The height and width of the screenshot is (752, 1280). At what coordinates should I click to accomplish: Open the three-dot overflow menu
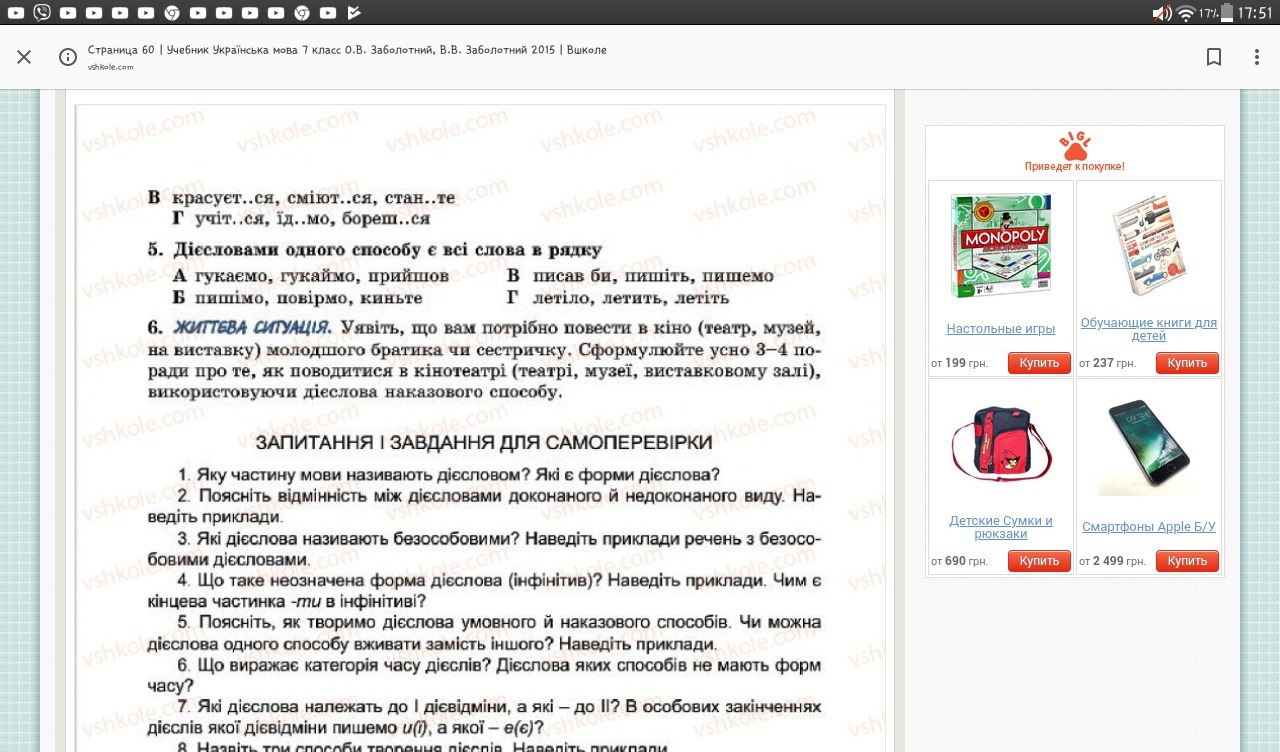point(1256,57)
